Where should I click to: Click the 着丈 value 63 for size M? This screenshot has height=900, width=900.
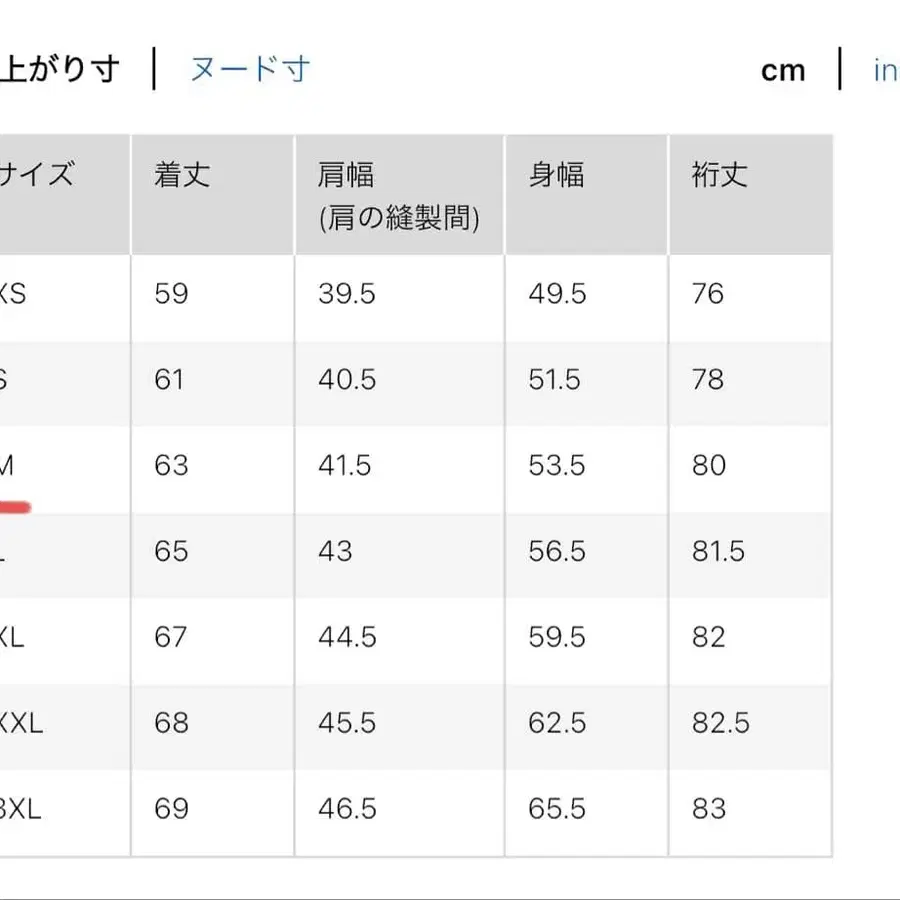tap(170, 466)
